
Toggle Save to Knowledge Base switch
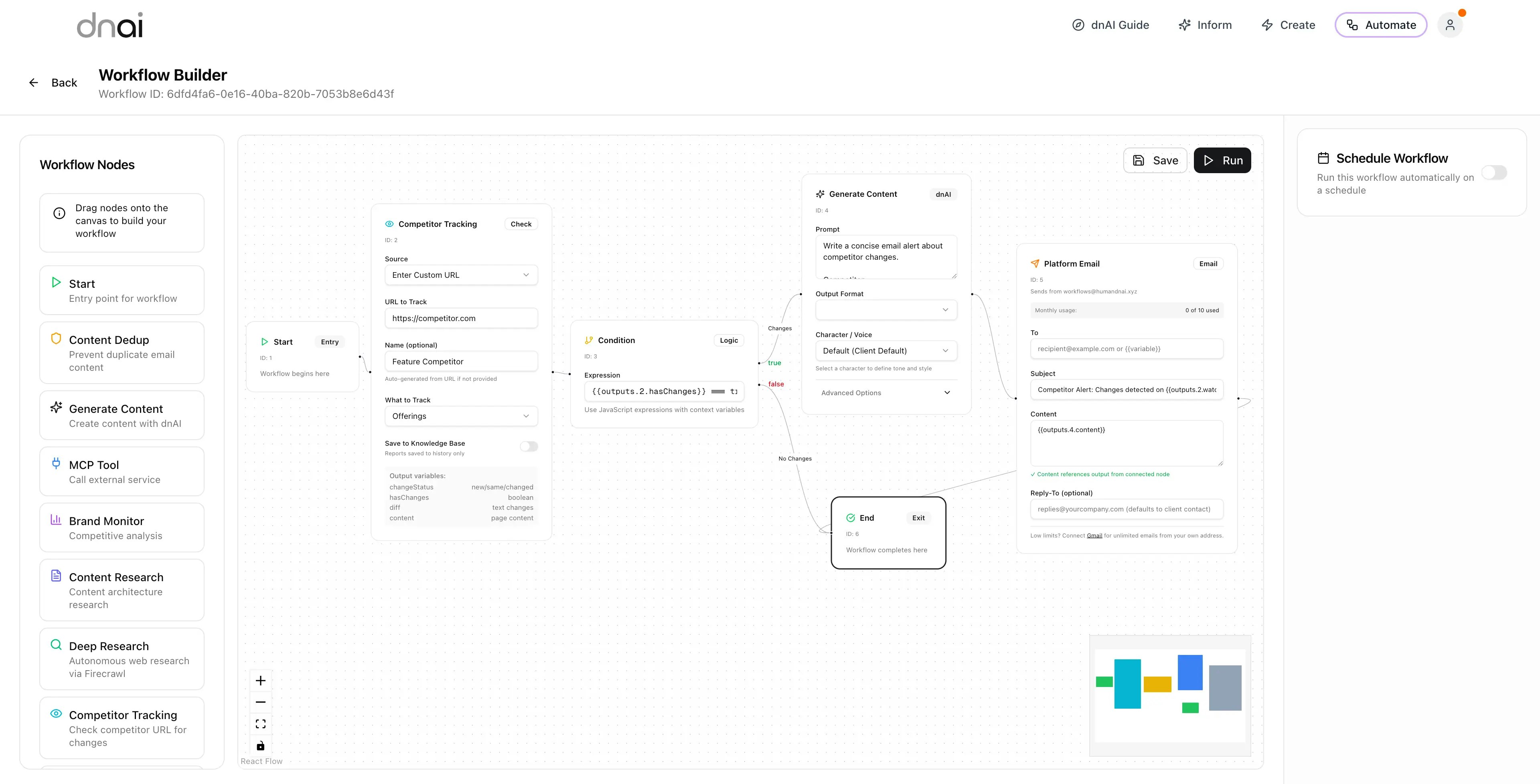(529, 447)
